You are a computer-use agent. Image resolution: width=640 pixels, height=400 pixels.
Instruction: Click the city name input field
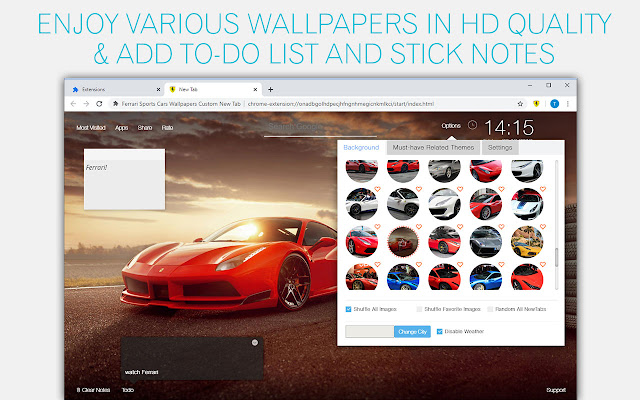369,331
